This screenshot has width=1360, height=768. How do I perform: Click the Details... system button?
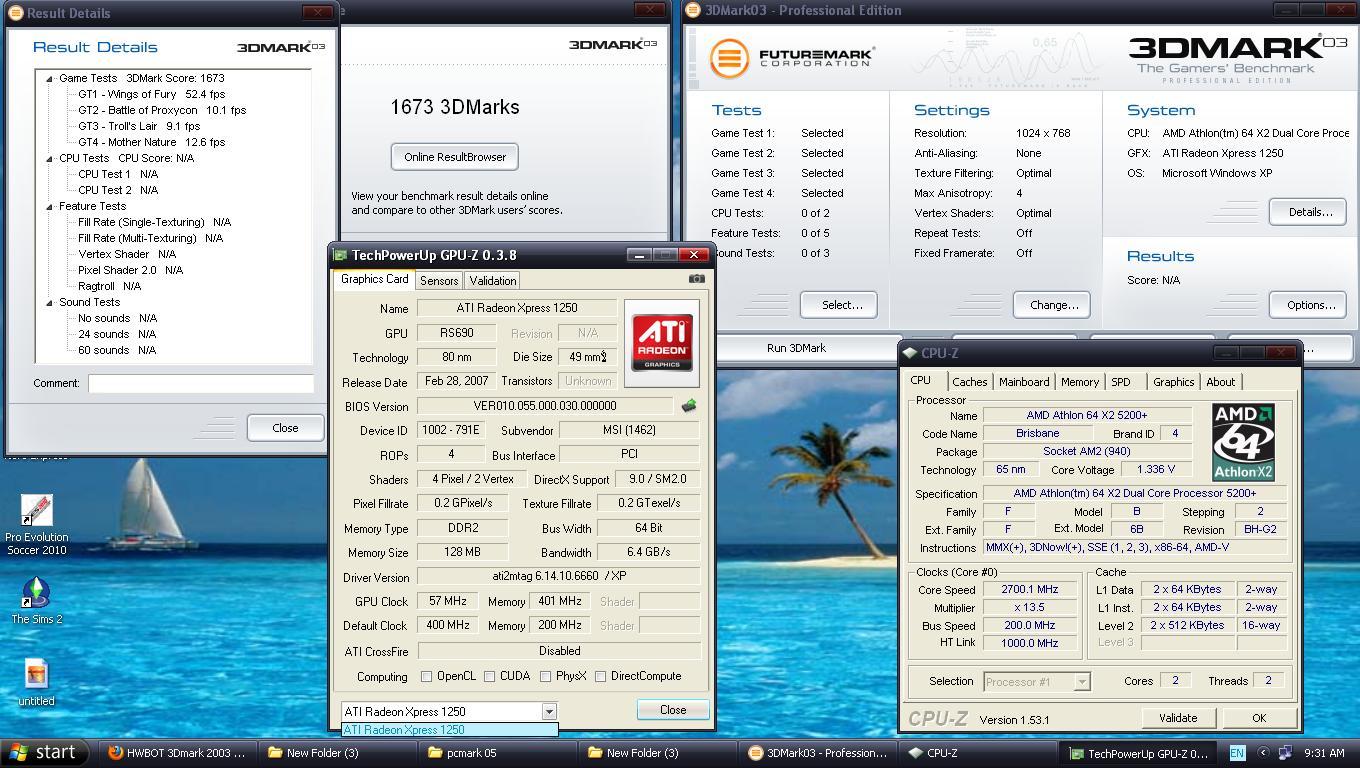1309,212
